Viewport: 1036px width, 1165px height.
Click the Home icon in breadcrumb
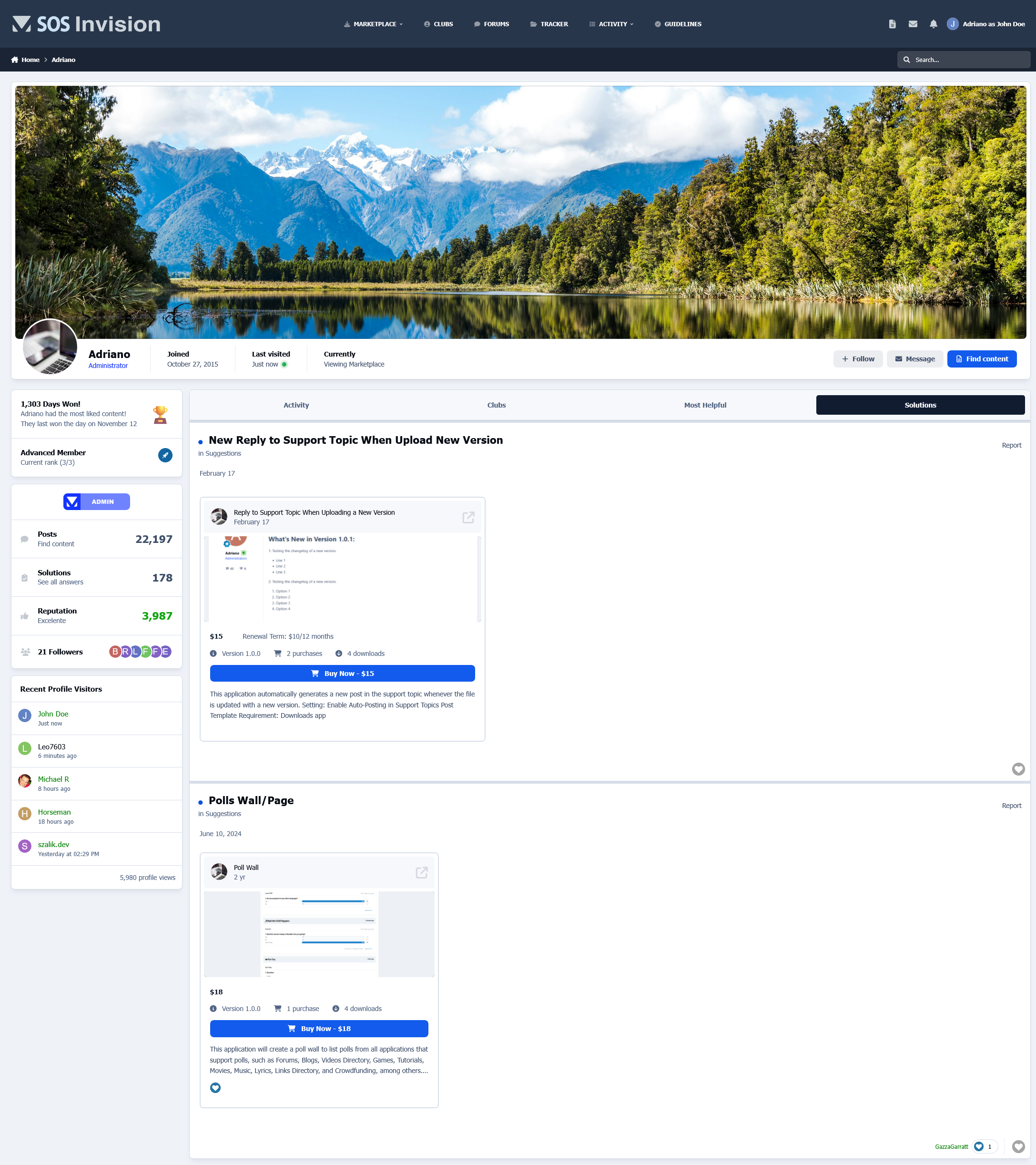pos(15,60)
